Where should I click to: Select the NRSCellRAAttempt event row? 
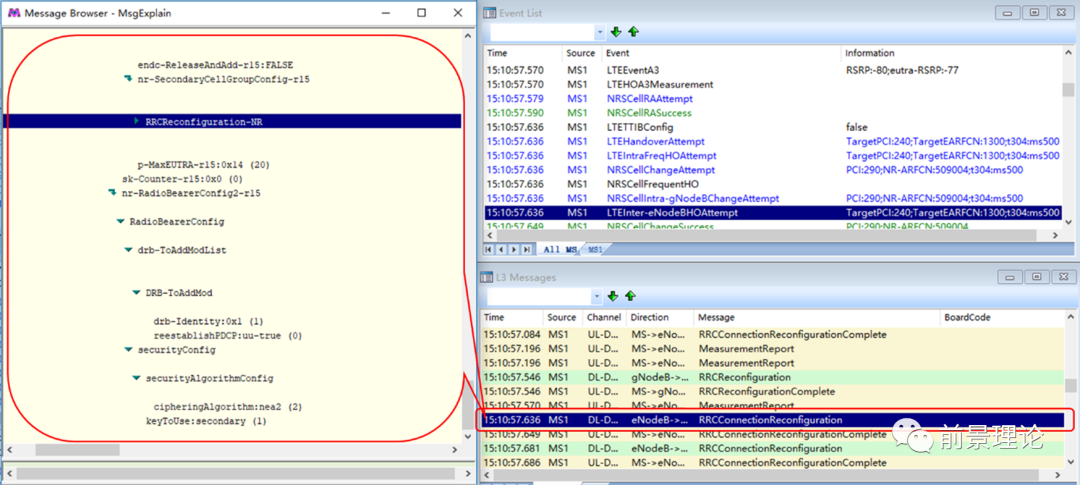pos(772,99)
